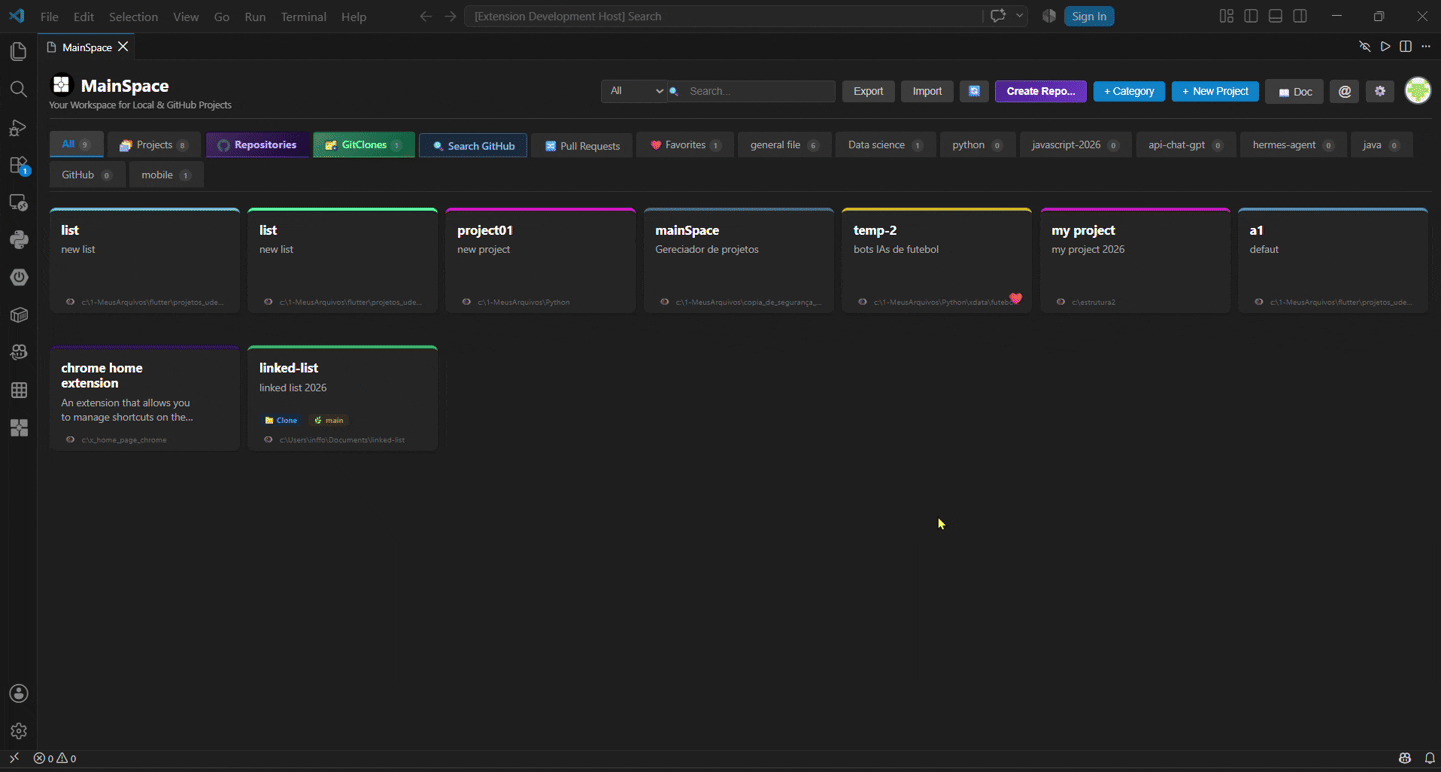
Task: Filter by the Data science category
Action: click(x=886, y=145)
